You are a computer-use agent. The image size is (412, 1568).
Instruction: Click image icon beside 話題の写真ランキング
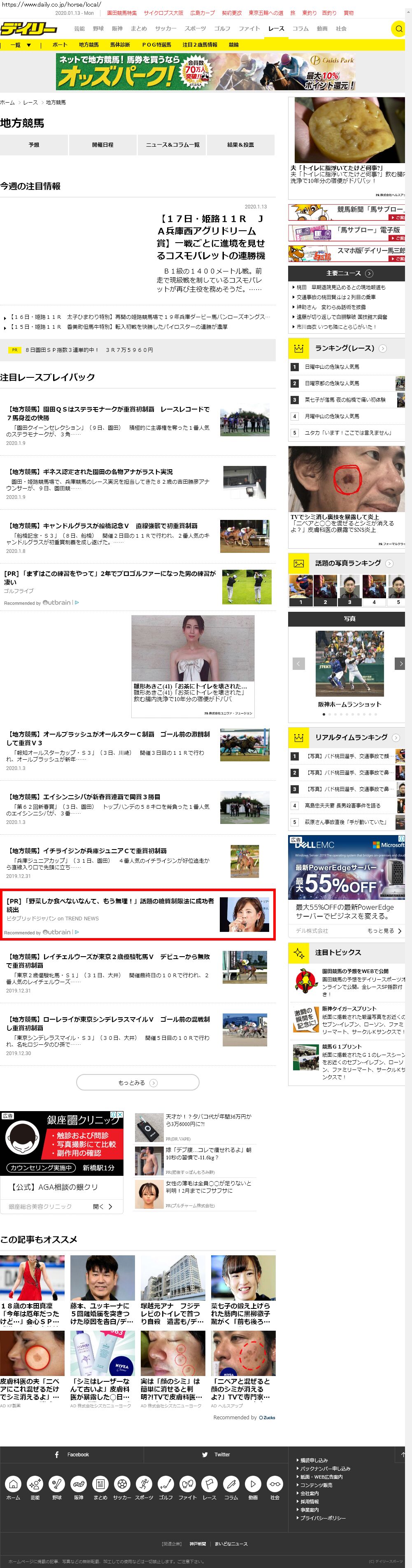[x=298, y=563]
